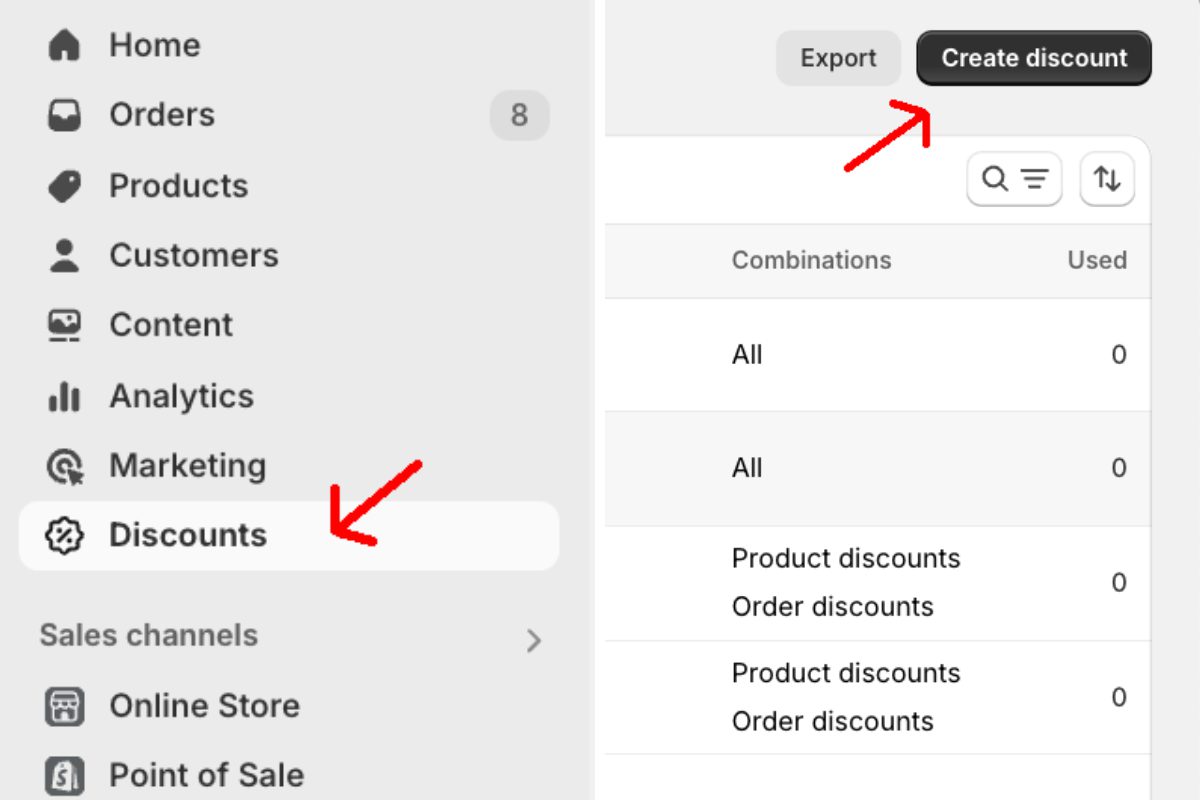Click the Content media icon
1200x800 pixels.
click(x=64, y=325)
